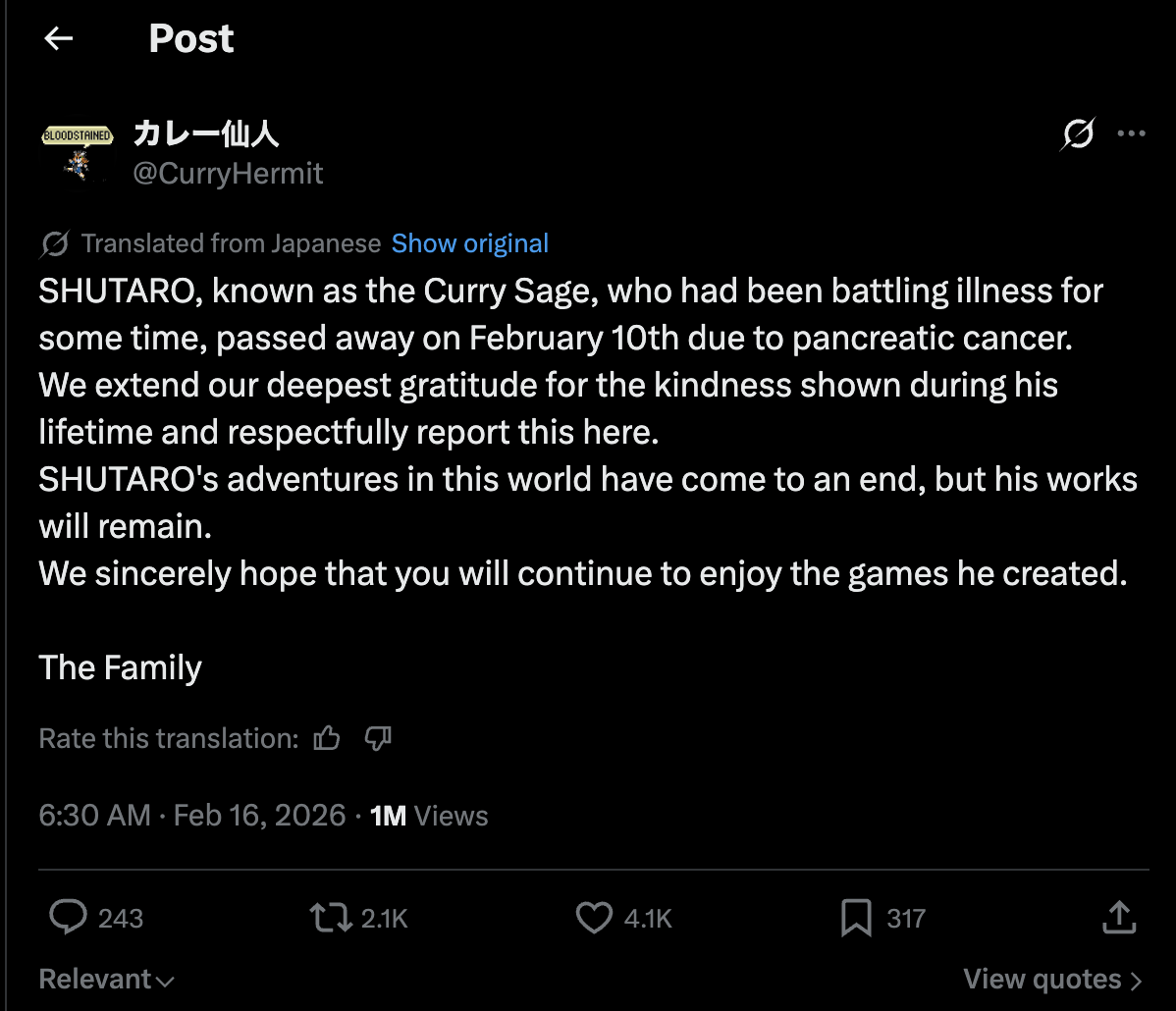Rate translation with thumbs down
The height and width of the screenshot is (1011, 1176).
tap(378, 738)
